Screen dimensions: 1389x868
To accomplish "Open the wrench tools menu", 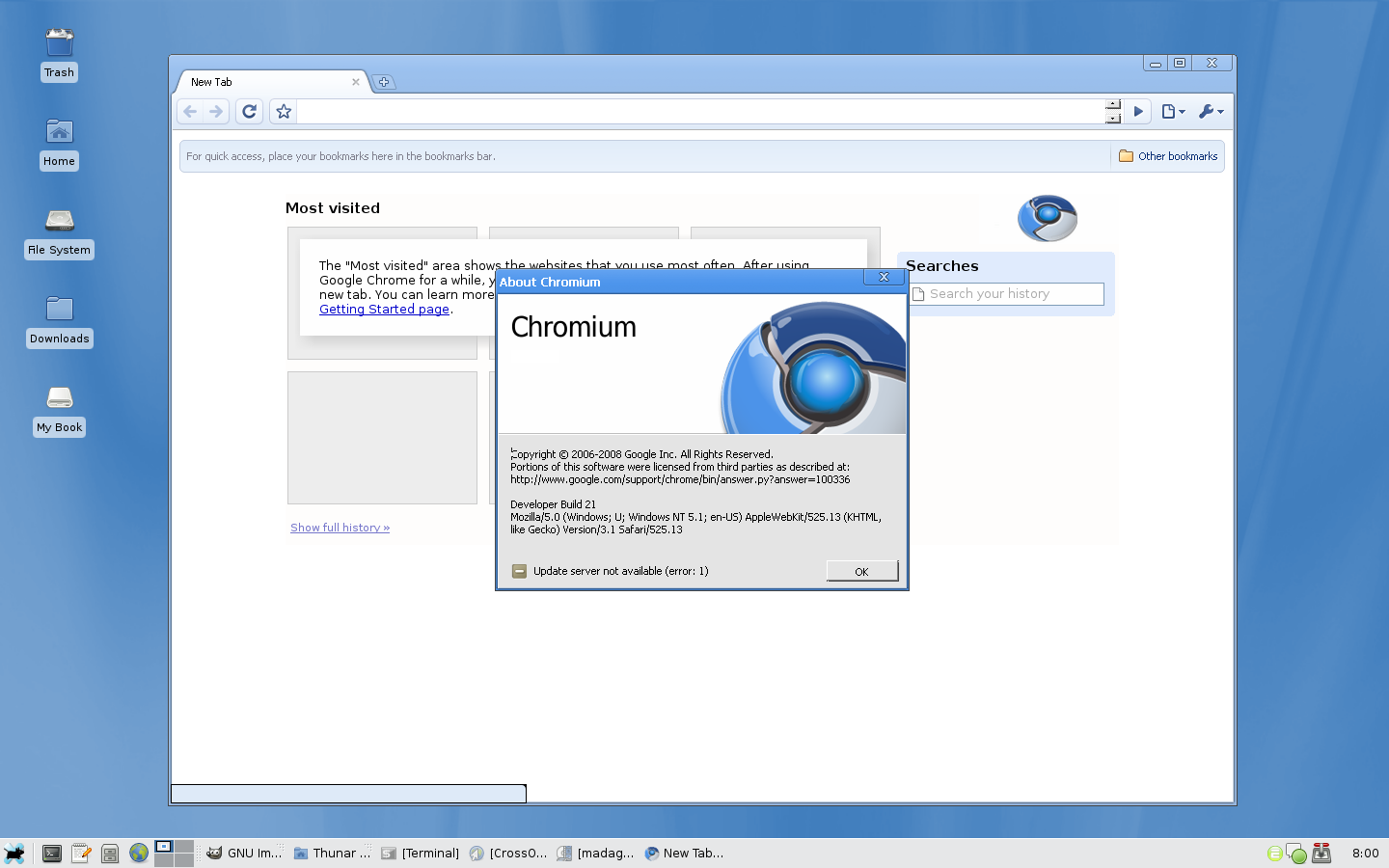I will point(1211,112).
